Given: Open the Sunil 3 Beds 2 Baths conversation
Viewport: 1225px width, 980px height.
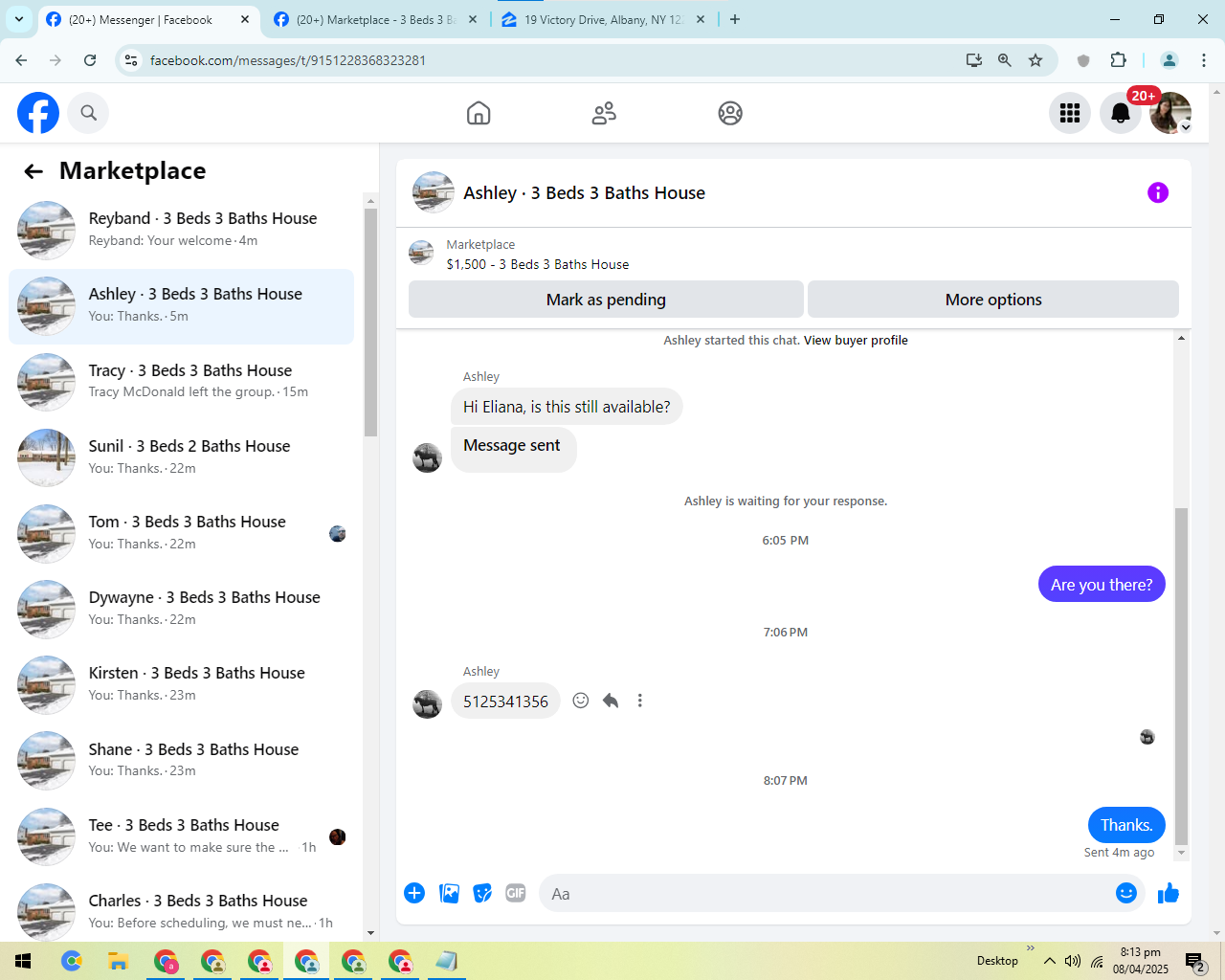Looking at the screenshot, I should tap(182, 457).
